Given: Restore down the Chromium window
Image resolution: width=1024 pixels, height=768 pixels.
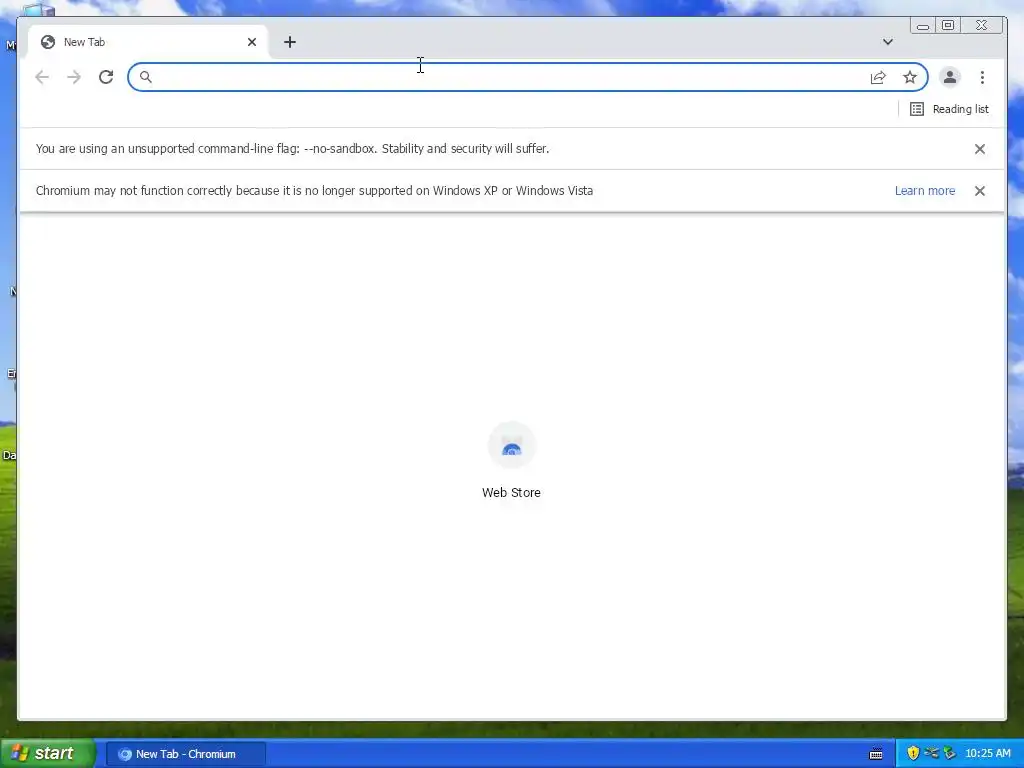Looking at the screenshot, I should pyautogui.click(x=948, y=25).
